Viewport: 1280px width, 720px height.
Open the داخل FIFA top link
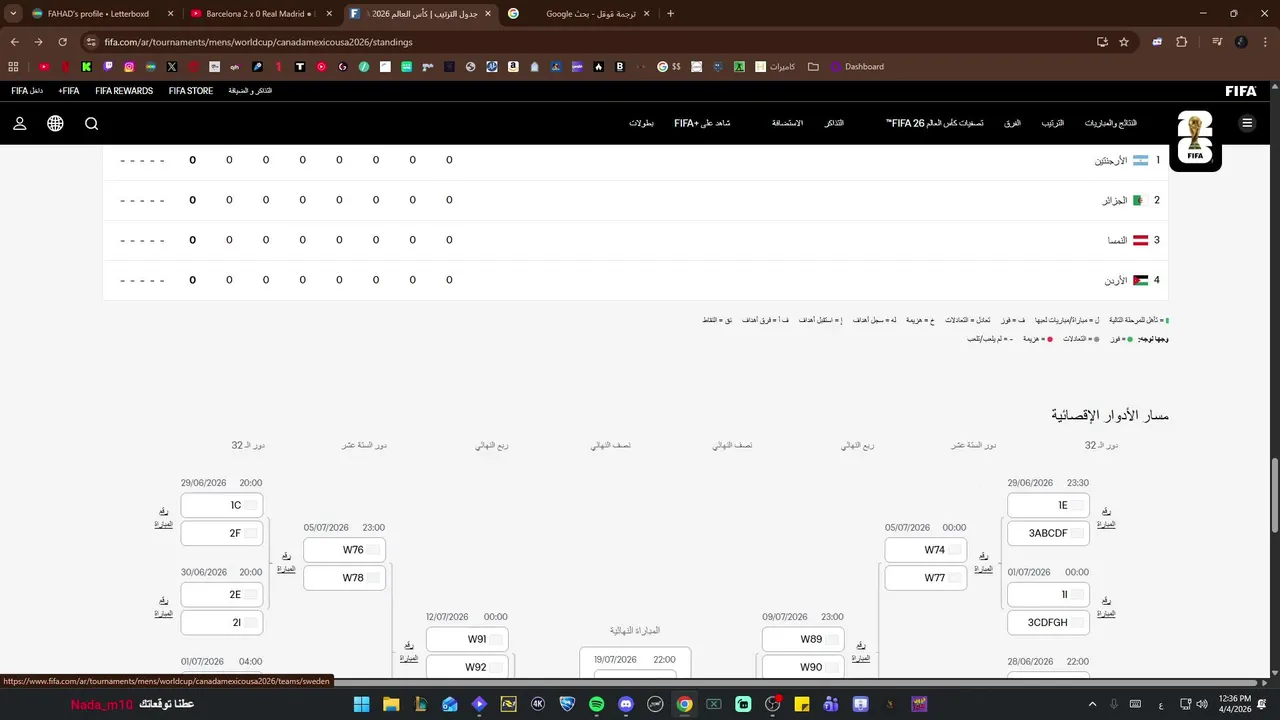[x=27, y=91]
